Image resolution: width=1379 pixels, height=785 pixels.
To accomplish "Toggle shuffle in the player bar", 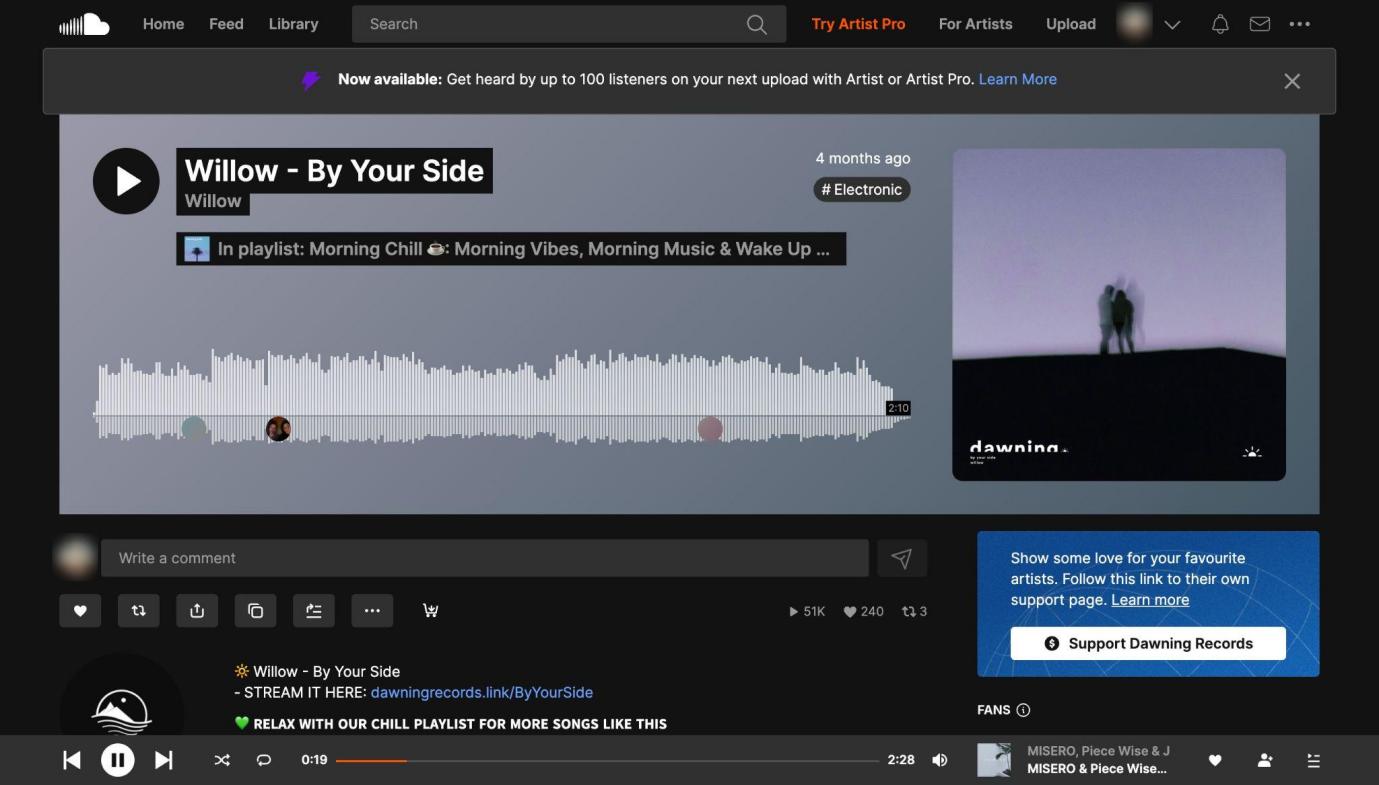I will coord(222,760).
